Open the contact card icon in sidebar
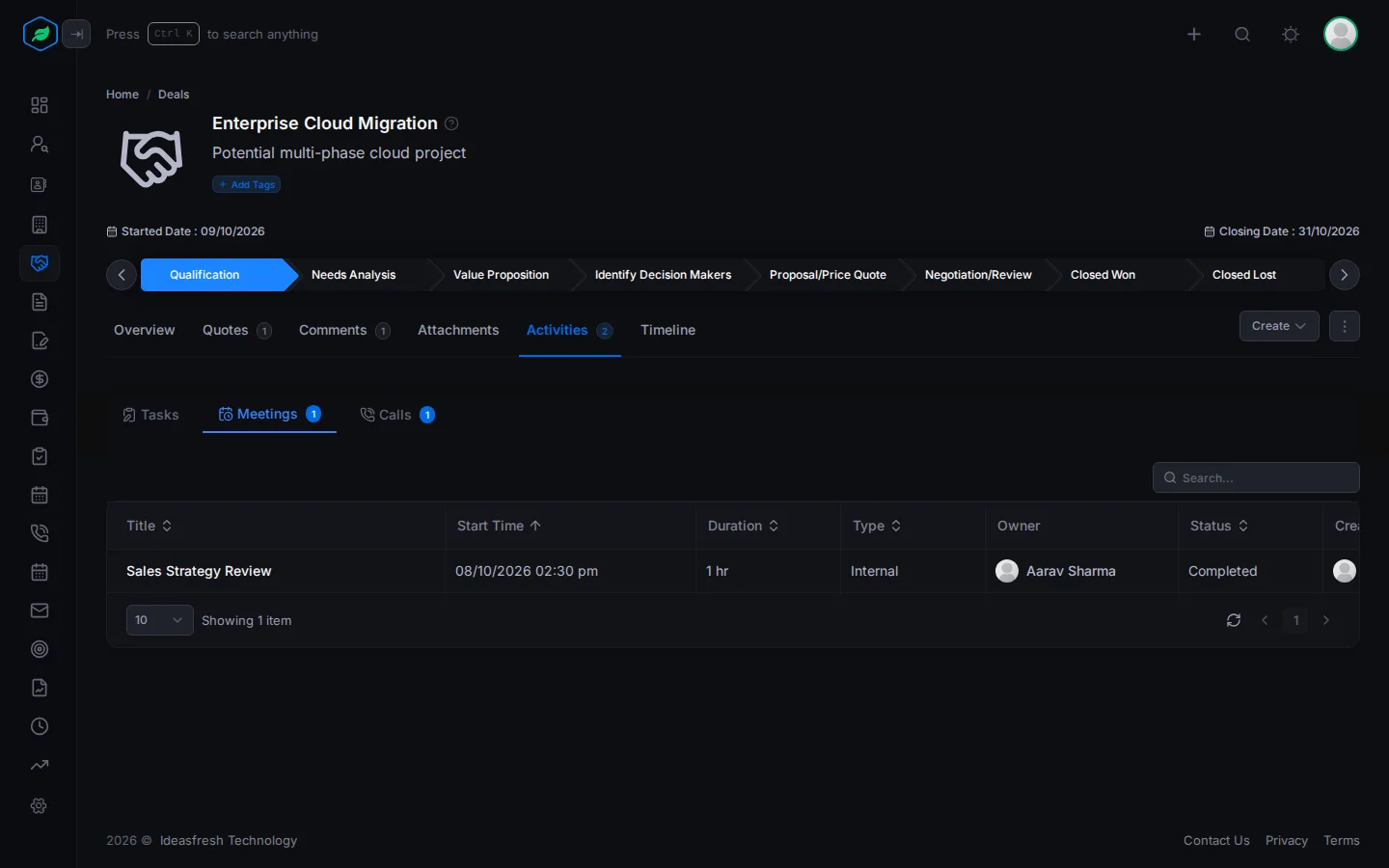Screen dimensions: 1389x868 (40, 184)
